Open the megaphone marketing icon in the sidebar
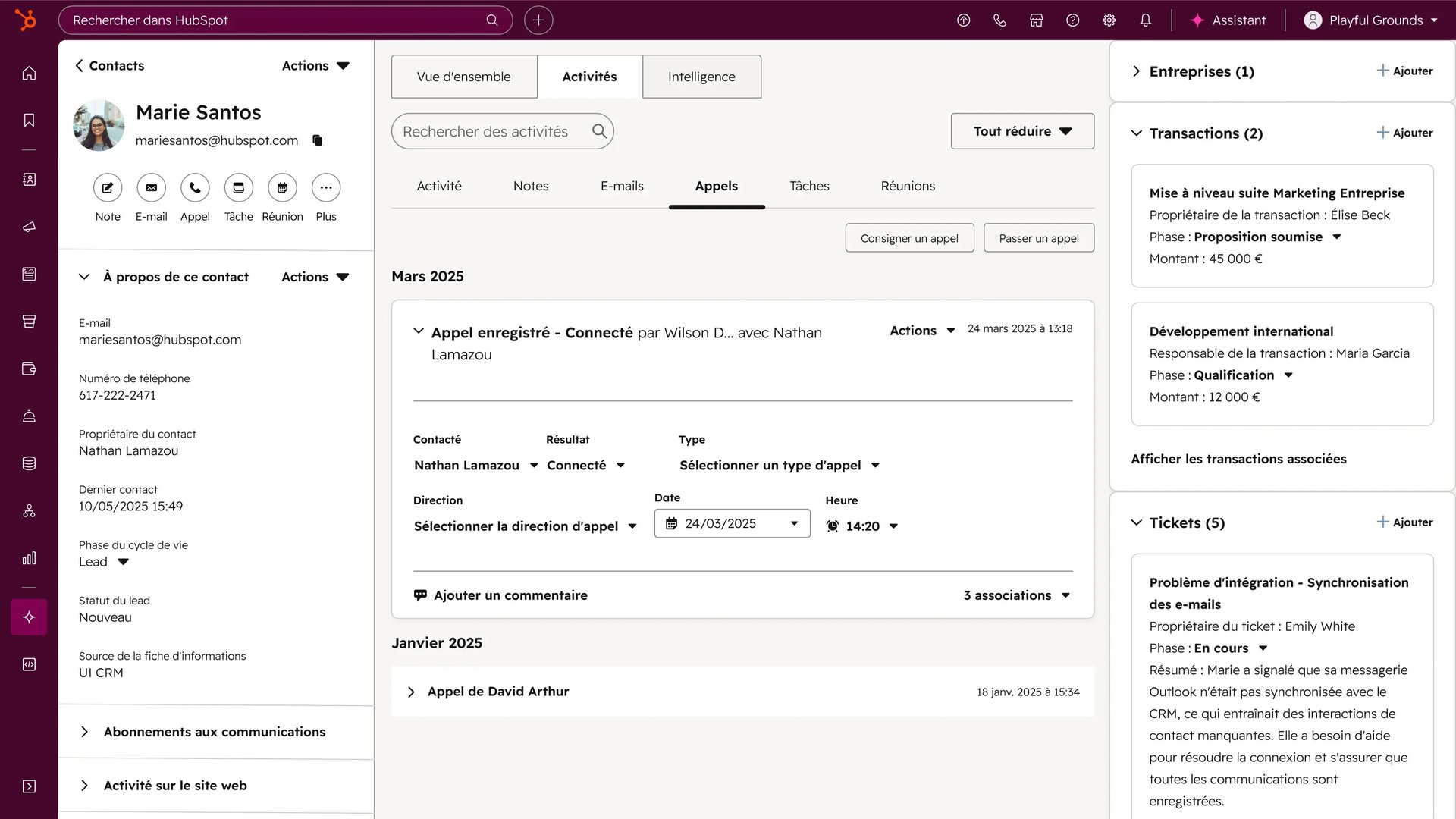This screenshot has width=1456, height=819. click(x=29, y=226)
